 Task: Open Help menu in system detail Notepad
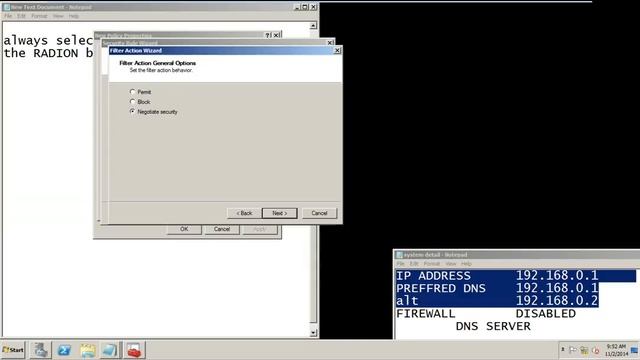466,264
